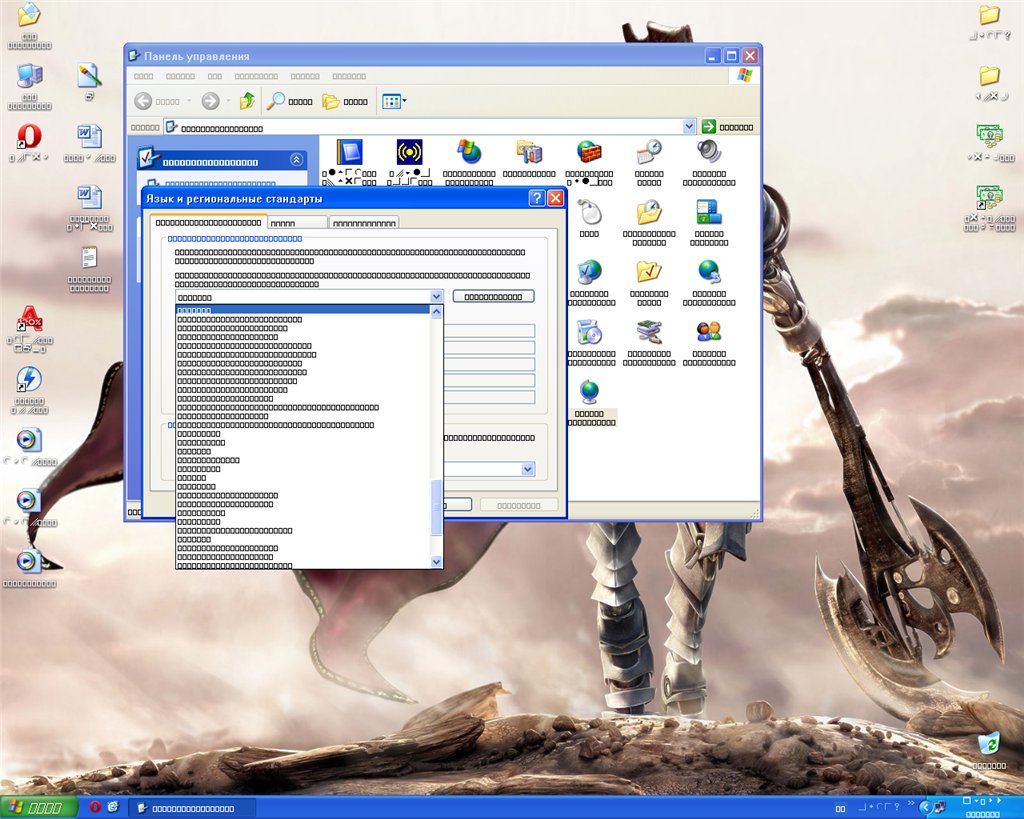Click the list scrollbar up arrow
Viewport: 1024px width, 819px height.
(436, 312)
